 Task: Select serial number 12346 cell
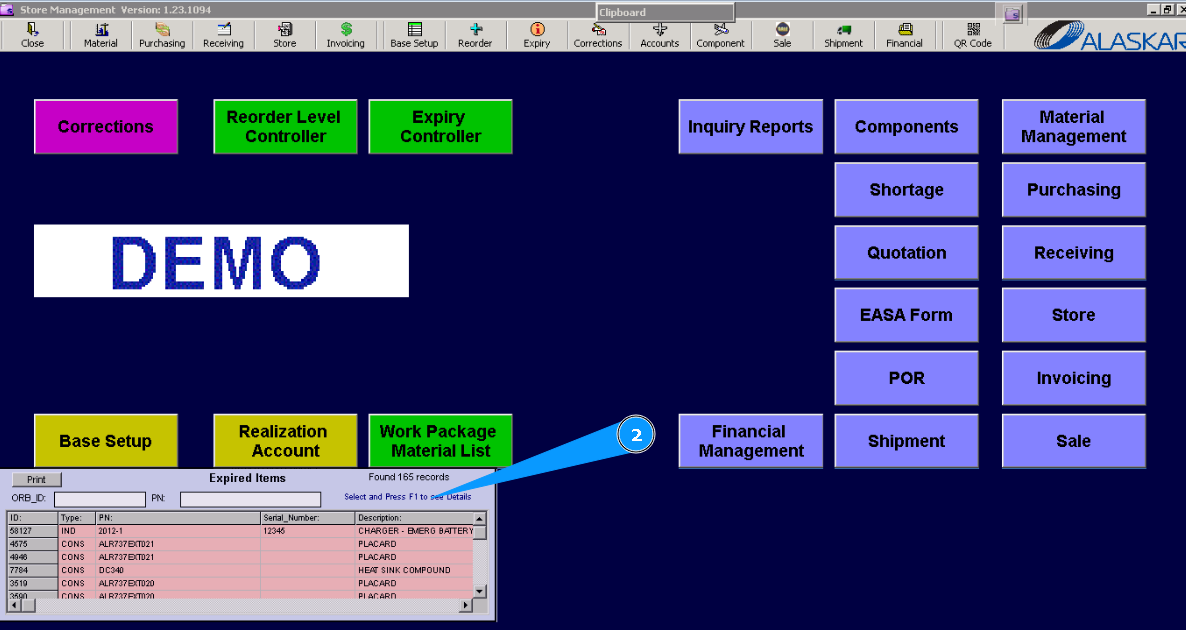coord(308,531)
